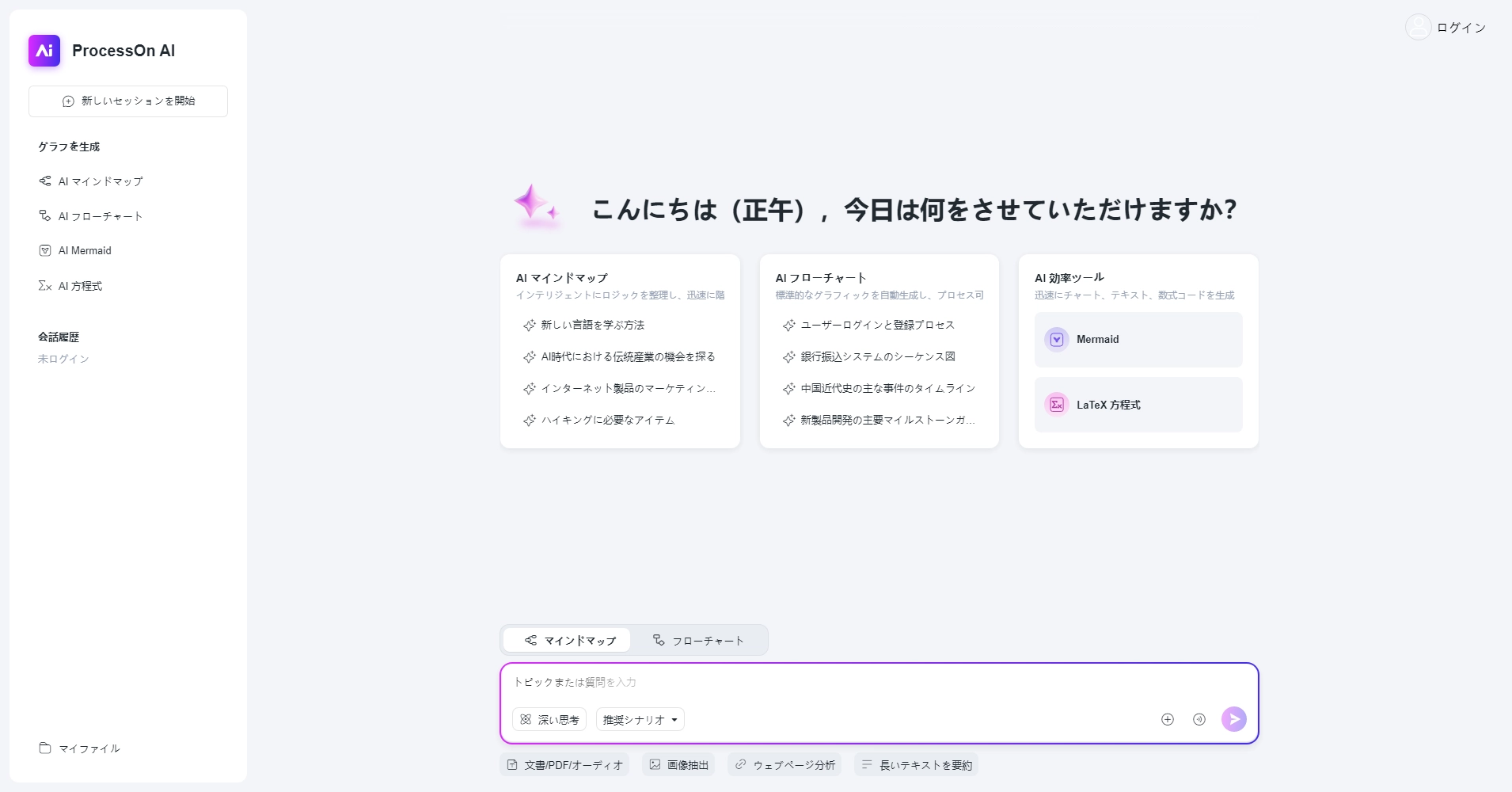This screenshot has height=792, width=1512.
Task: Open the Mermaid efficiency tool card
Action: click(x=1138, y=340)
